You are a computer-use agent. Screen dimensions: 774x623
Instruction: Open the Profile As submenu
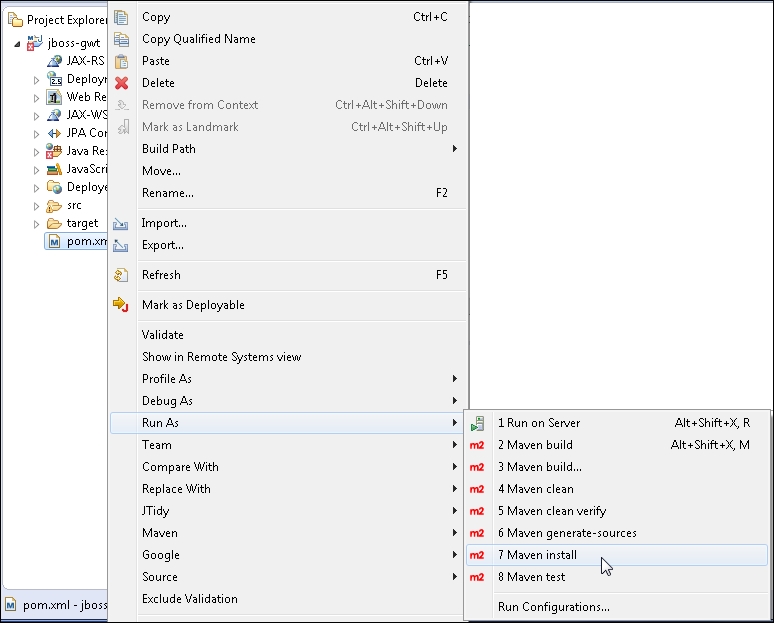coord(288,379)
